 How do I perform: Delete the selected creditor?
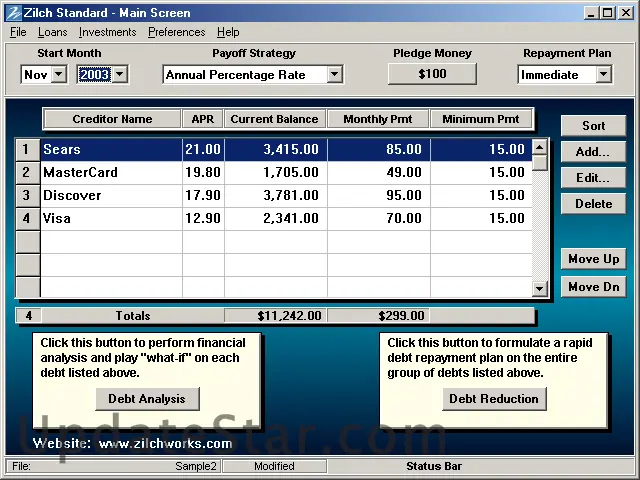pyautogui.click(x=593, y=204)
